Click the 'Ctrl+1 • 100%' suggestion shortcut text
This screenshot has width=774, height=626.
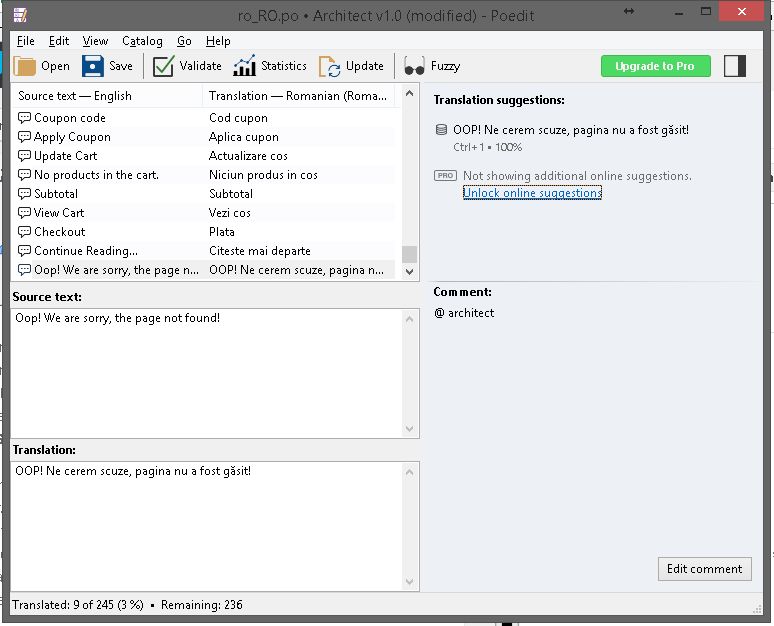(x=488, y=147)
